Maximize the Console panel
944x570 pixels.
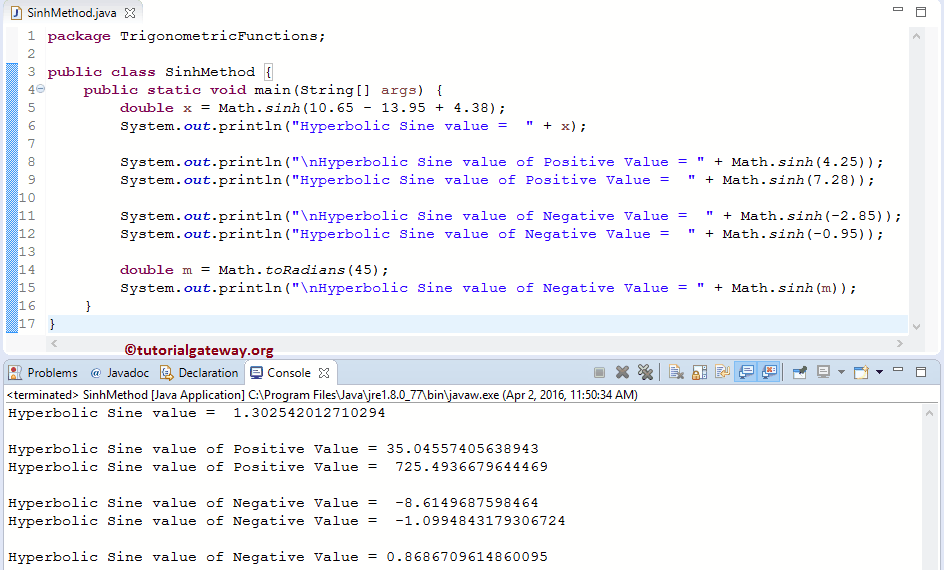[921, 372]
